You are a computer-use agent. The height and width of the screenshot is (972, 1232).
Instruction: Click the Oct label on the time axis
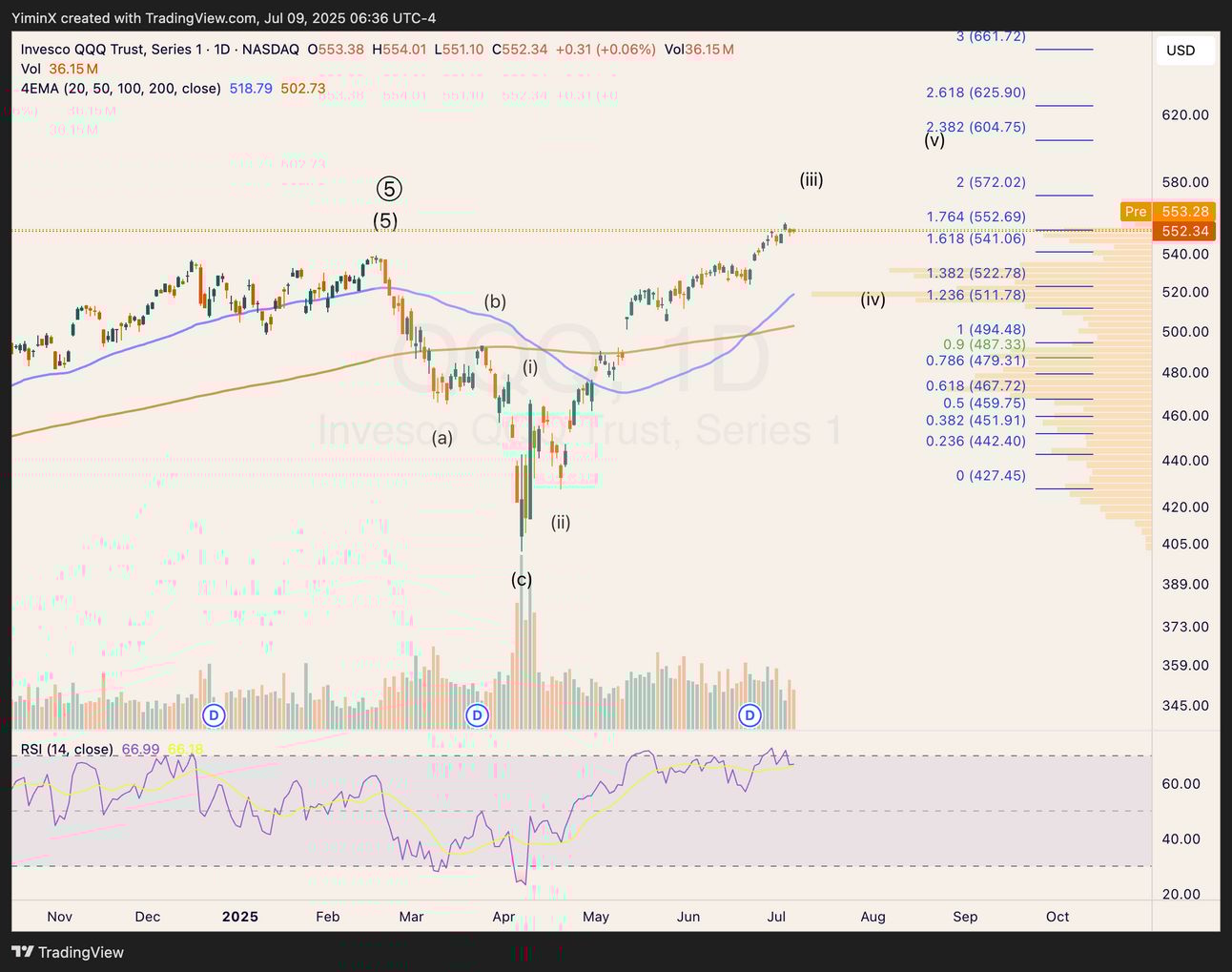coord(1057,917)
